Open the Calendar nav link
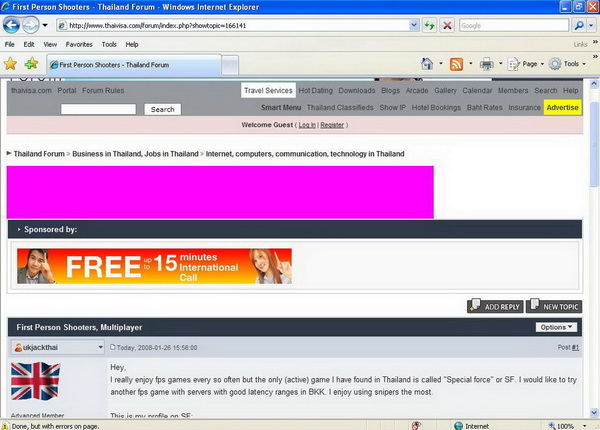This screenshot has width=600, height=430. click(477, 91)
